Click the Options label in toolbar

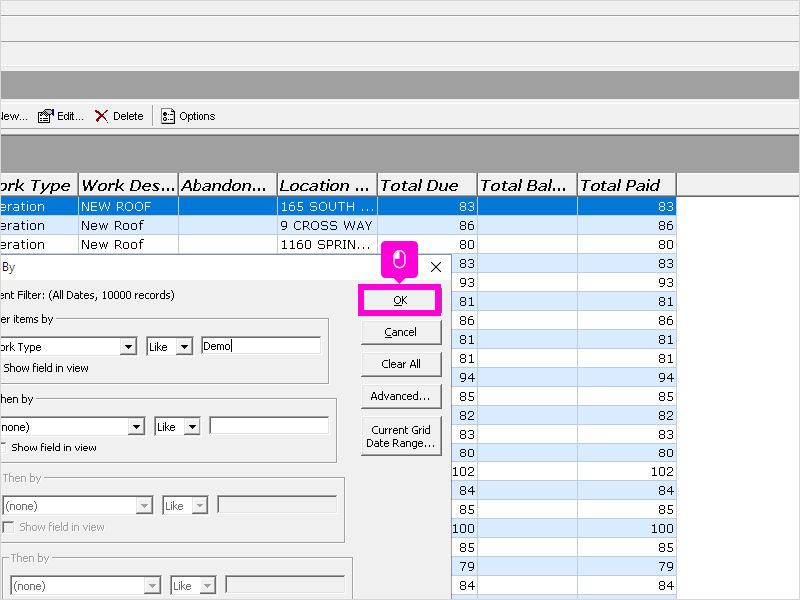click(197, 116)
